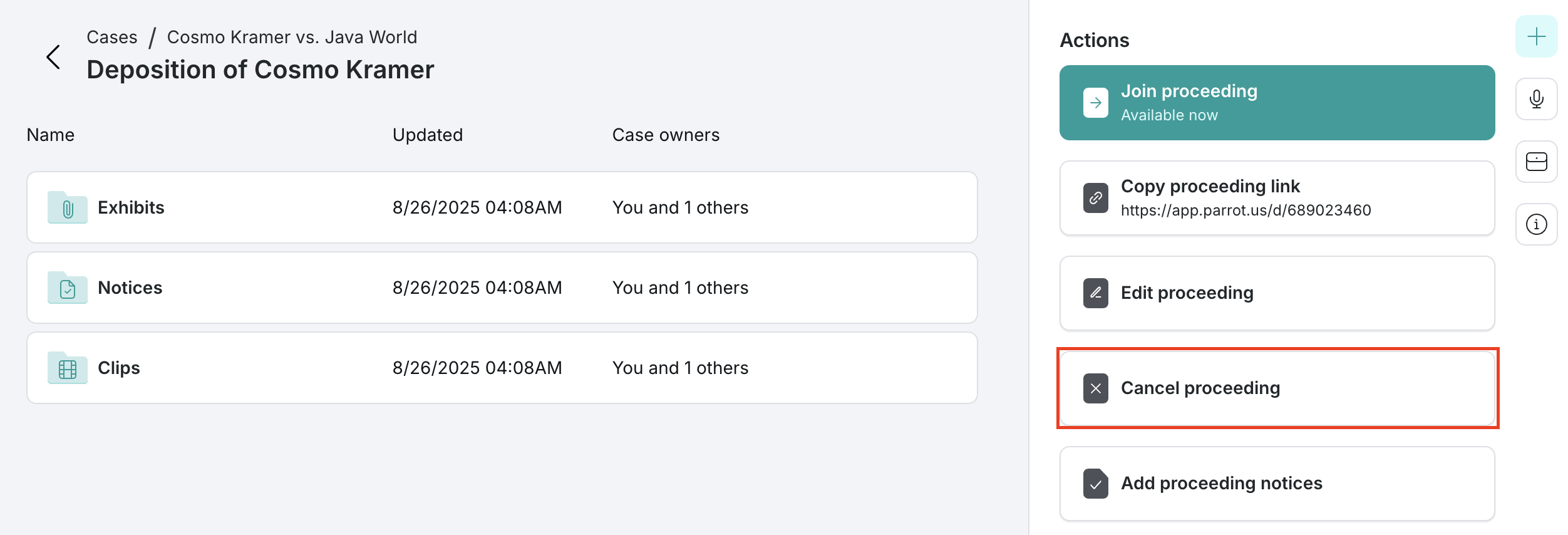Image resolution: width=1568 pixels, height=535 pixels.
Task: Open the info icon in the sidebar
Action: tap(1537, 224)
